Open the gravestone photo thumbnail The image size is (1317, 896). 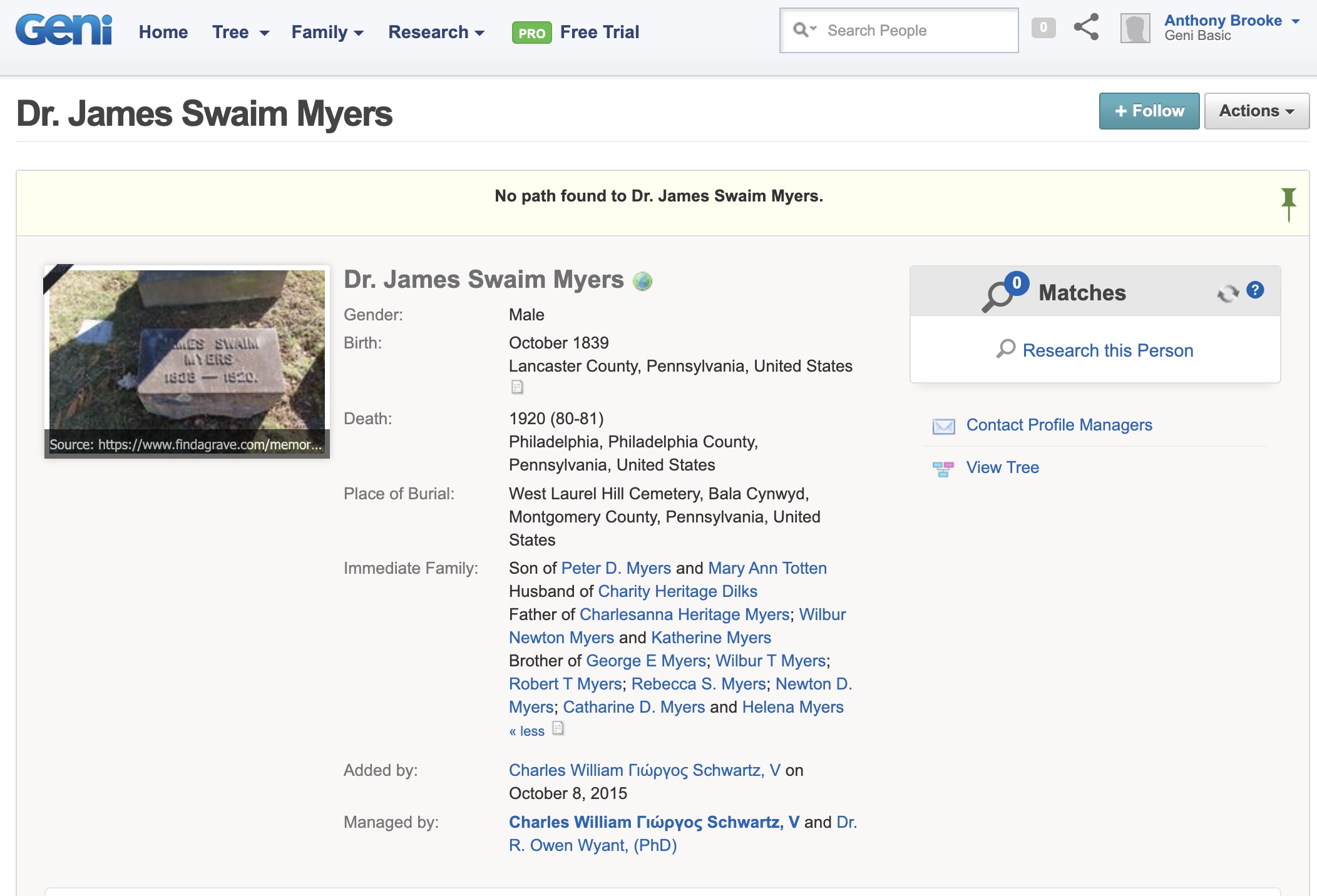pyautogui.click(x=187, y=350)
